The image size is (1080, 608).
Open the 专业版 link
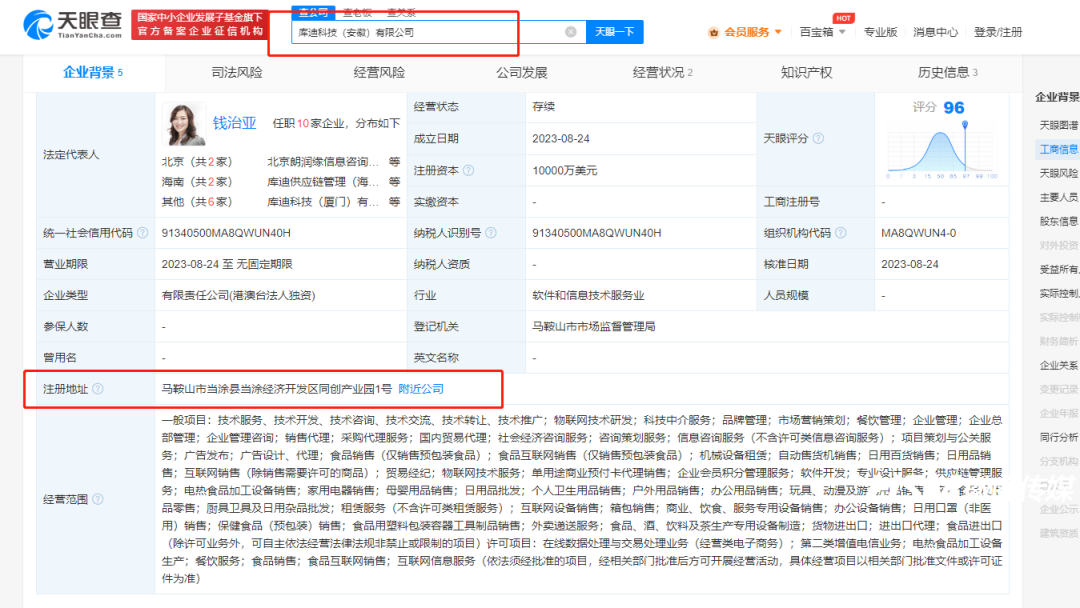[880, 32]
